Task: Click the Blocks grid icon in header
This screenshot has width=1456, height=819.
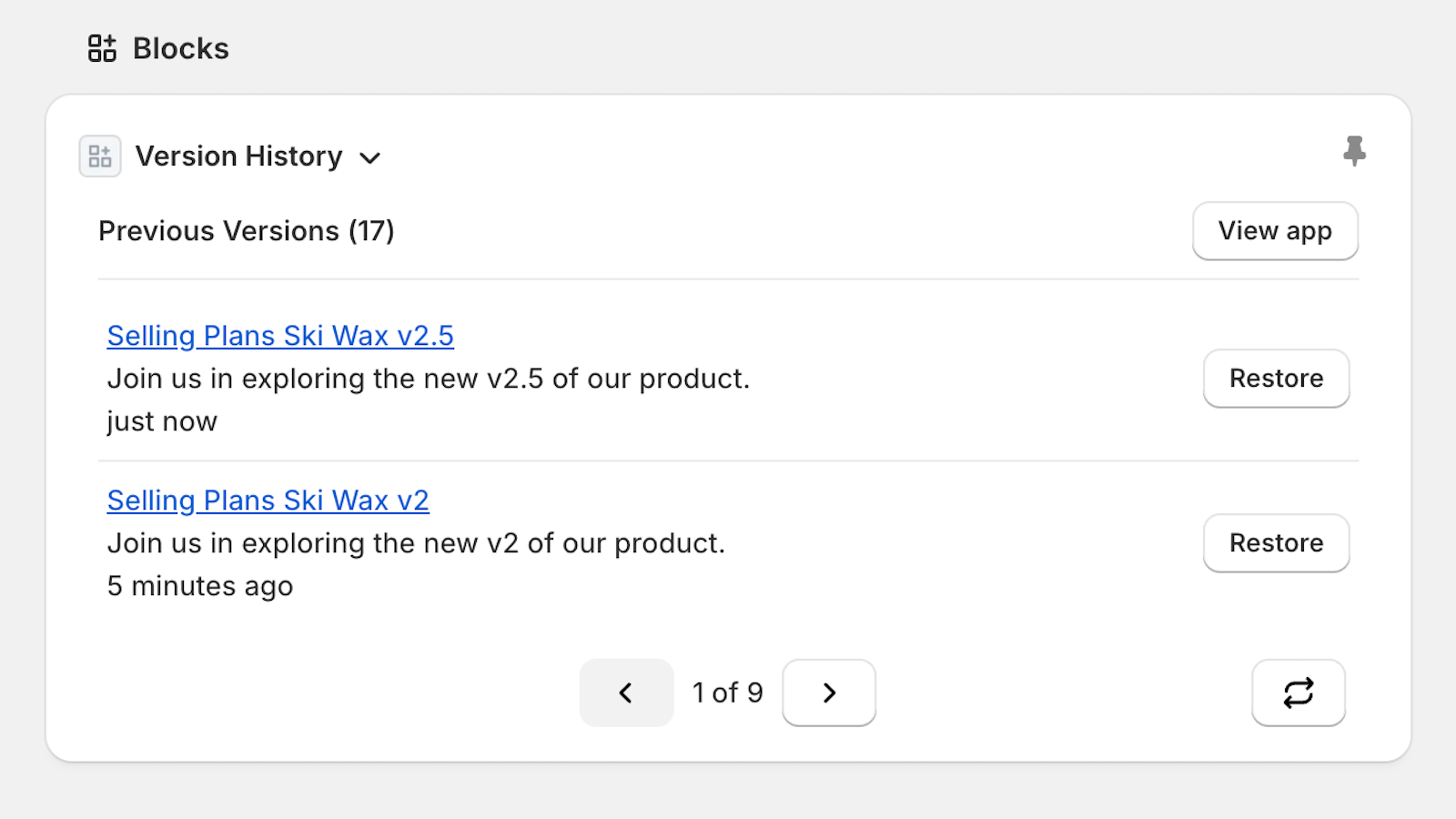Action: click(102, 48)
